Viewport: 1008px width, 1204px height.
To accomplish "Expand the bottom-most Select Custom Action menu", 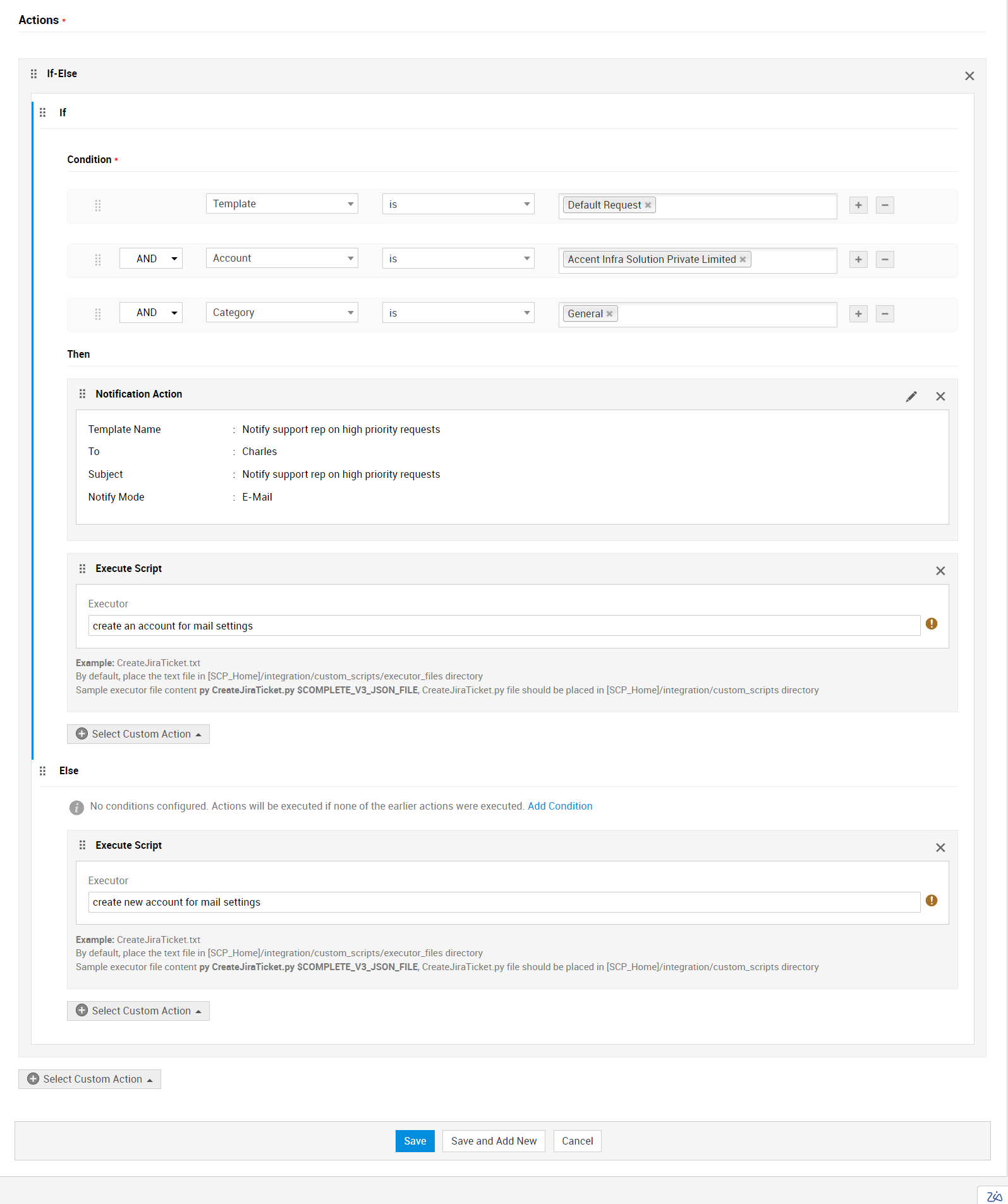I will [90, 1079].
